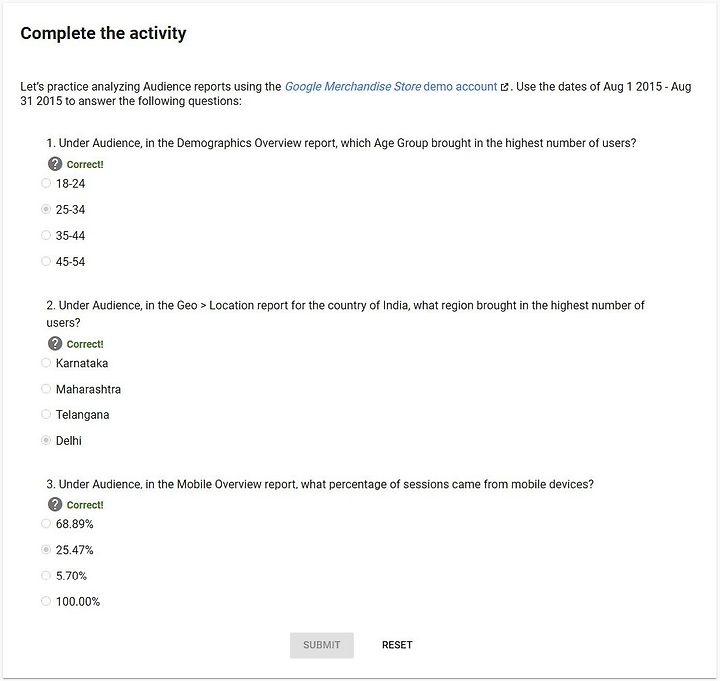Select the 5.70% option
The height and width of the screenshot is (681, 720).
coord(46,575)
